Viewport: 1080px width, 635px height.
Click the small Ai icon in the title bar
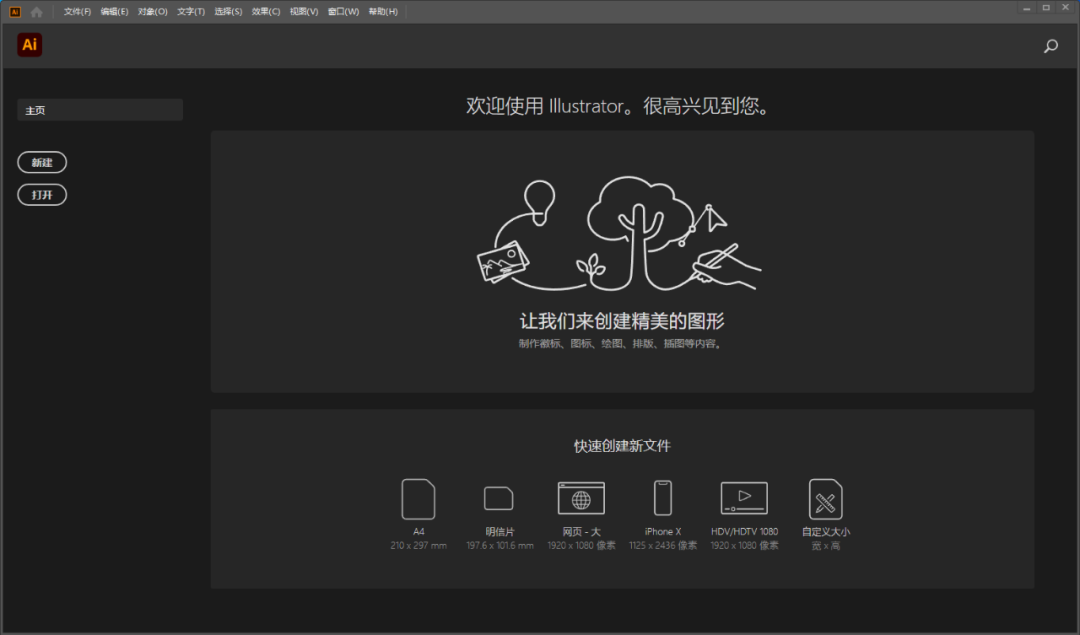[14, 12]
